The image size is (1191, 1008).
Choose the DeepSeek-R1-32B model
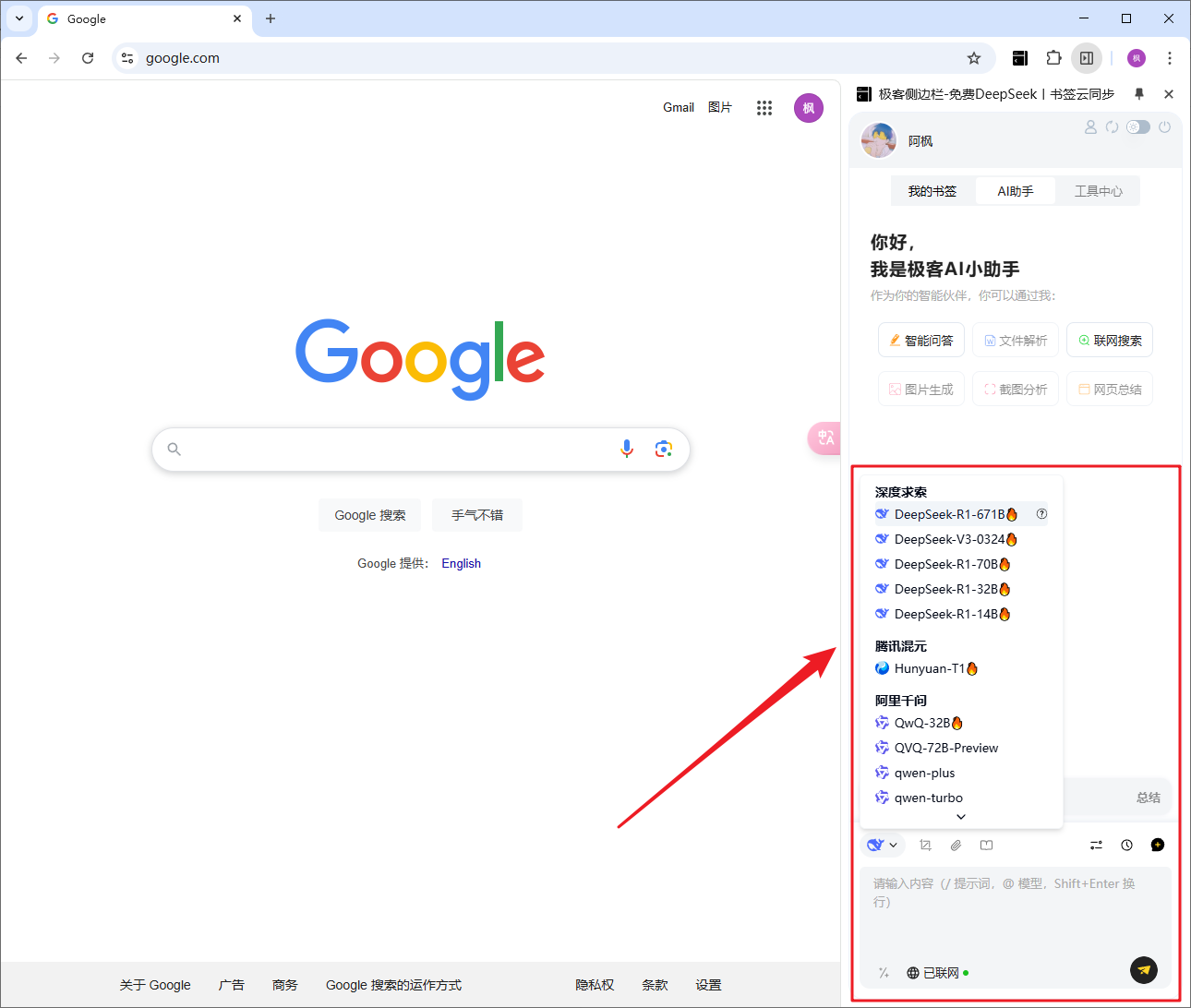click(960, 589)
